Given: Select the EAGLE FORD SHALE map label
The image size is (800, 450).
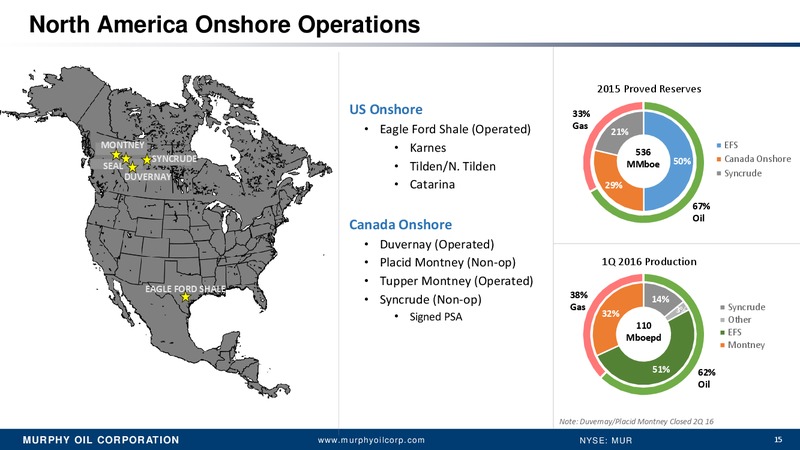Looking at the screenshot, I should (185, 289).
